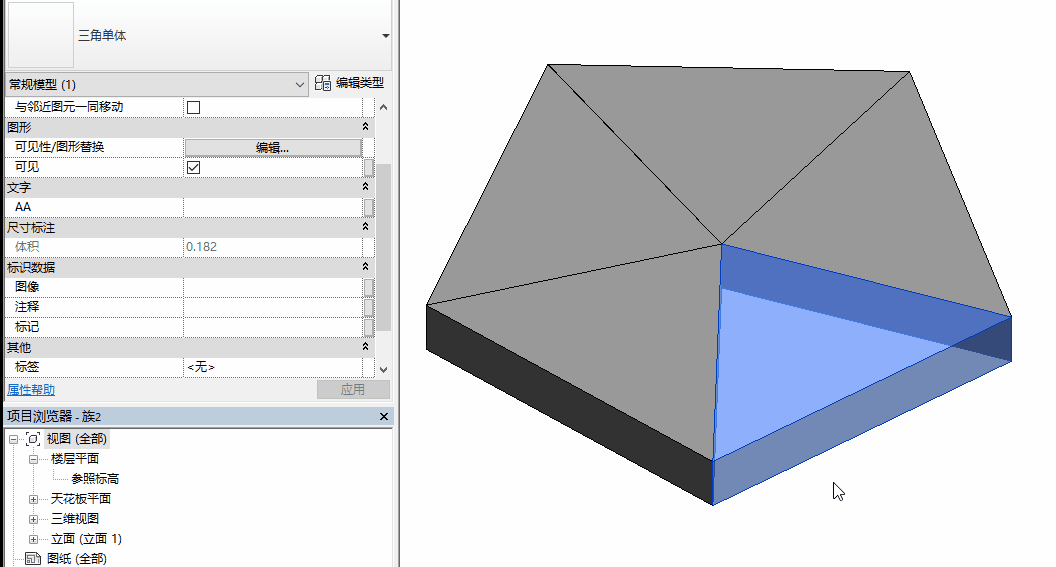Select the 体积 value 0.182
Image resolution: width=1056 pixels, height=567 pixels.
201,247
